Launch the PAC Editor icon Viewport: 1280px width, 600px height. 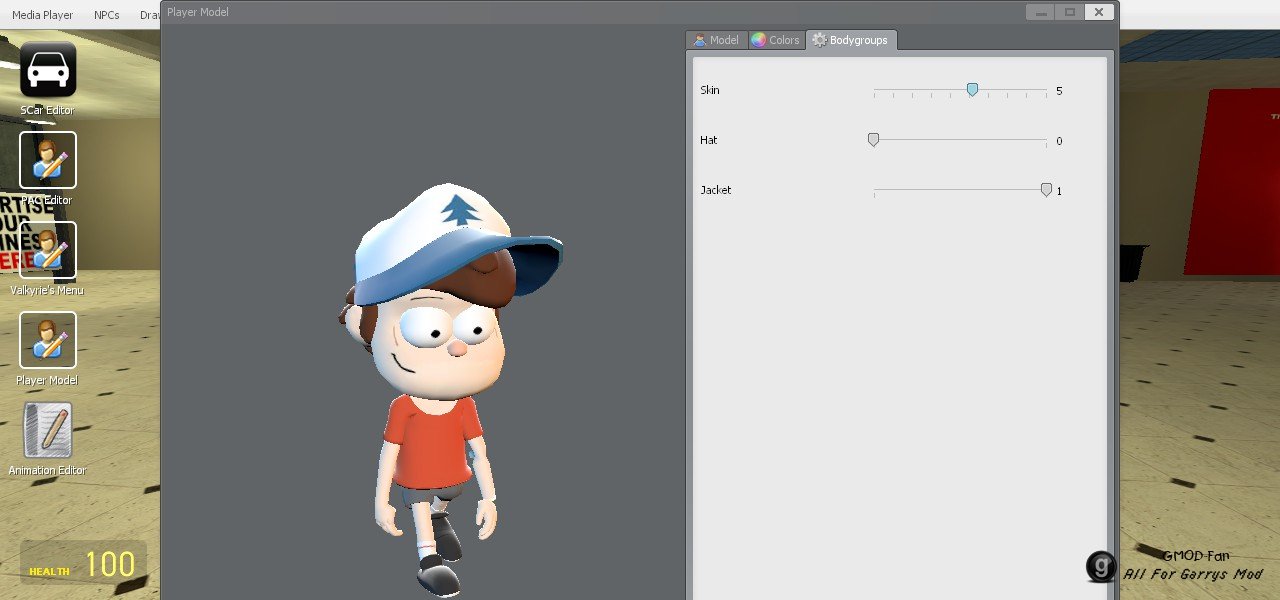pos(48,161)
